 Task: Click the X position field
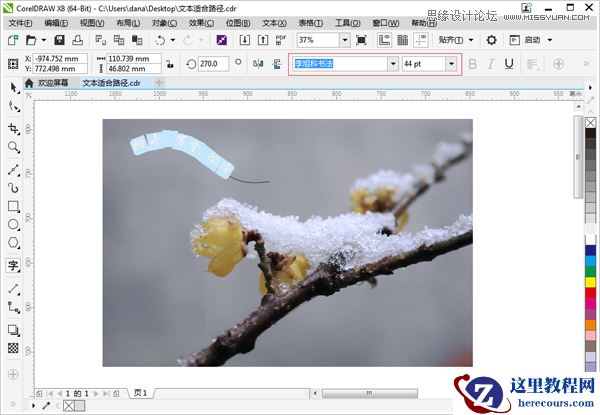[60, 59]
